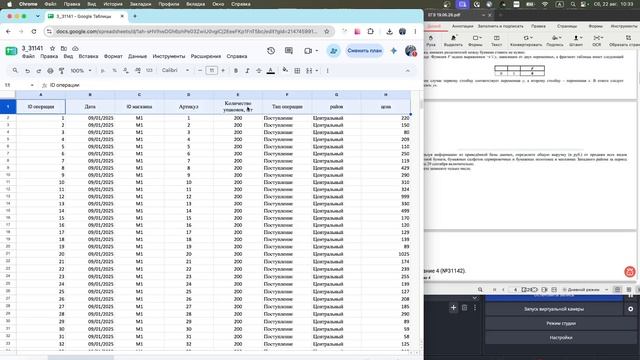The width and height of the screenshot is (640, 360).
Task: Open the Chrome downloads icon
Action: (389, 31)
